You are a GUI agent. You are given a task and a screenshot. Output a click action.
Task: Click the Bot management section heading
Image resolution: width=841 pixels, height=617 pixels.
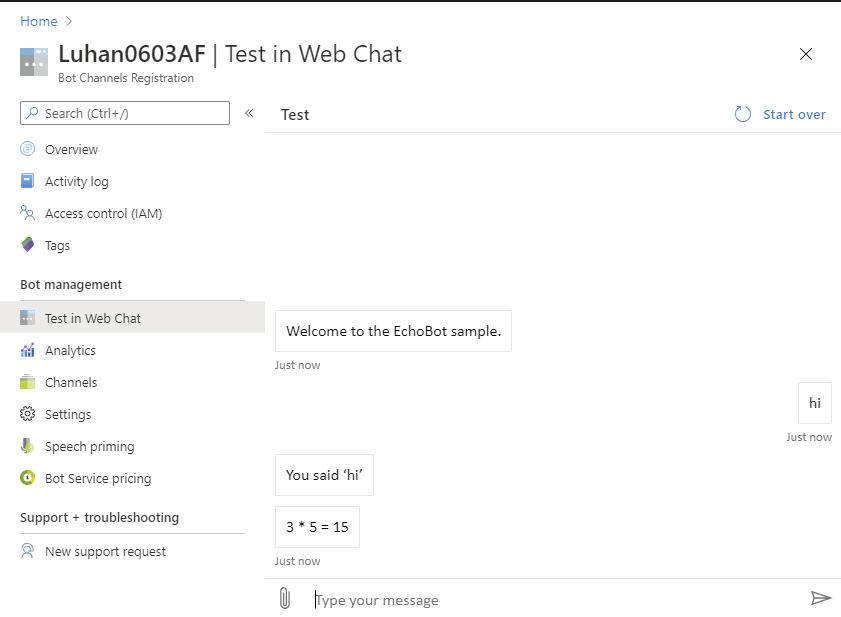71,284
